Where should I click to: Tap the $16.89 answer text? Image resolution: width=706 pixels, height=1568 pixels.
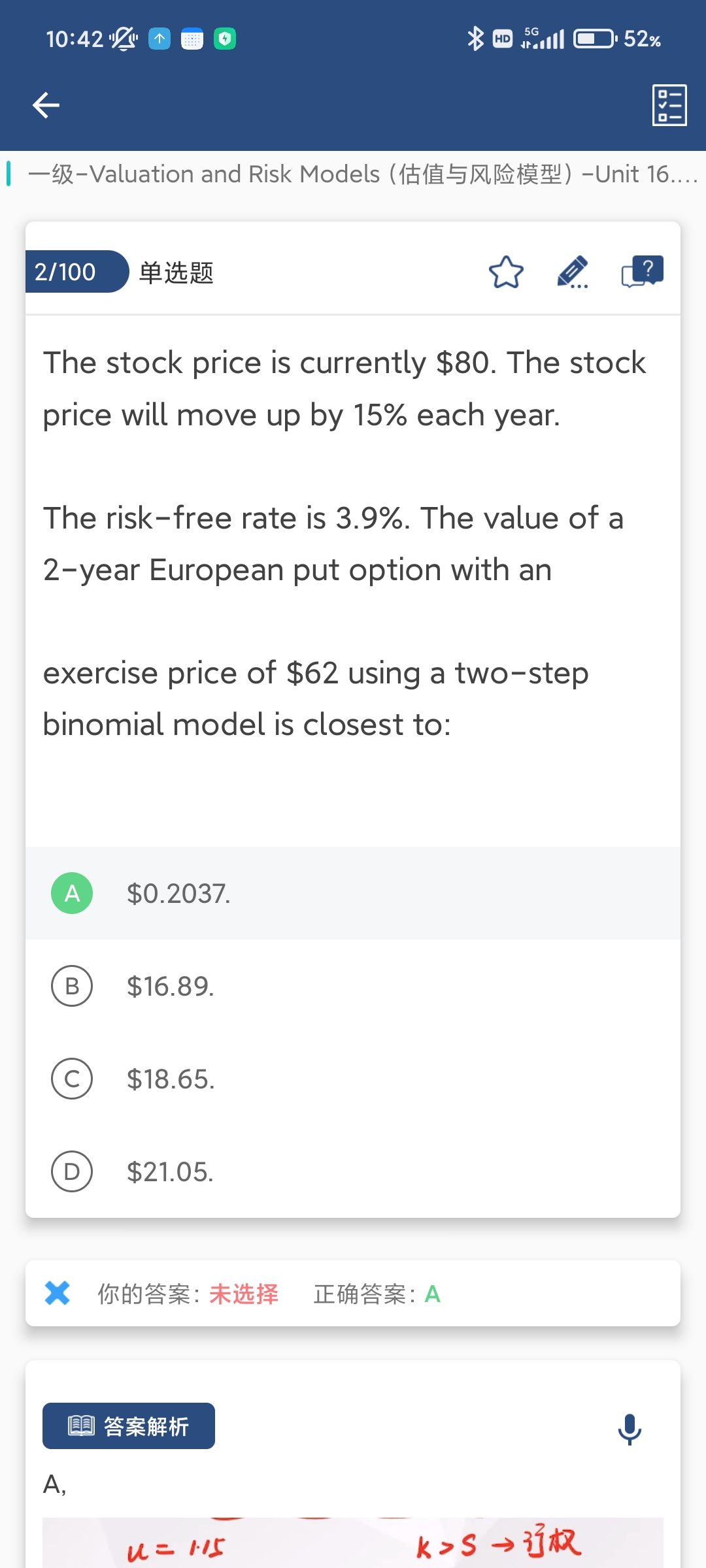(x=171, y=987)
